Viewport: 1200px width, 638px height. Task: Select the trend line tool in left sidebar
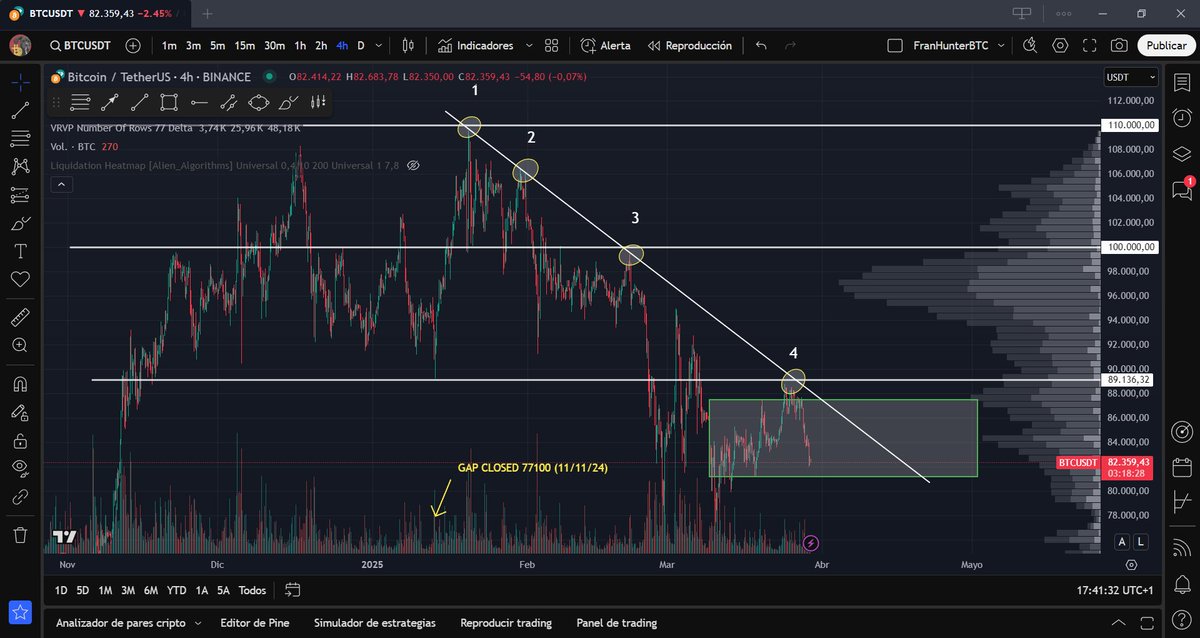(x=20, y=110)
